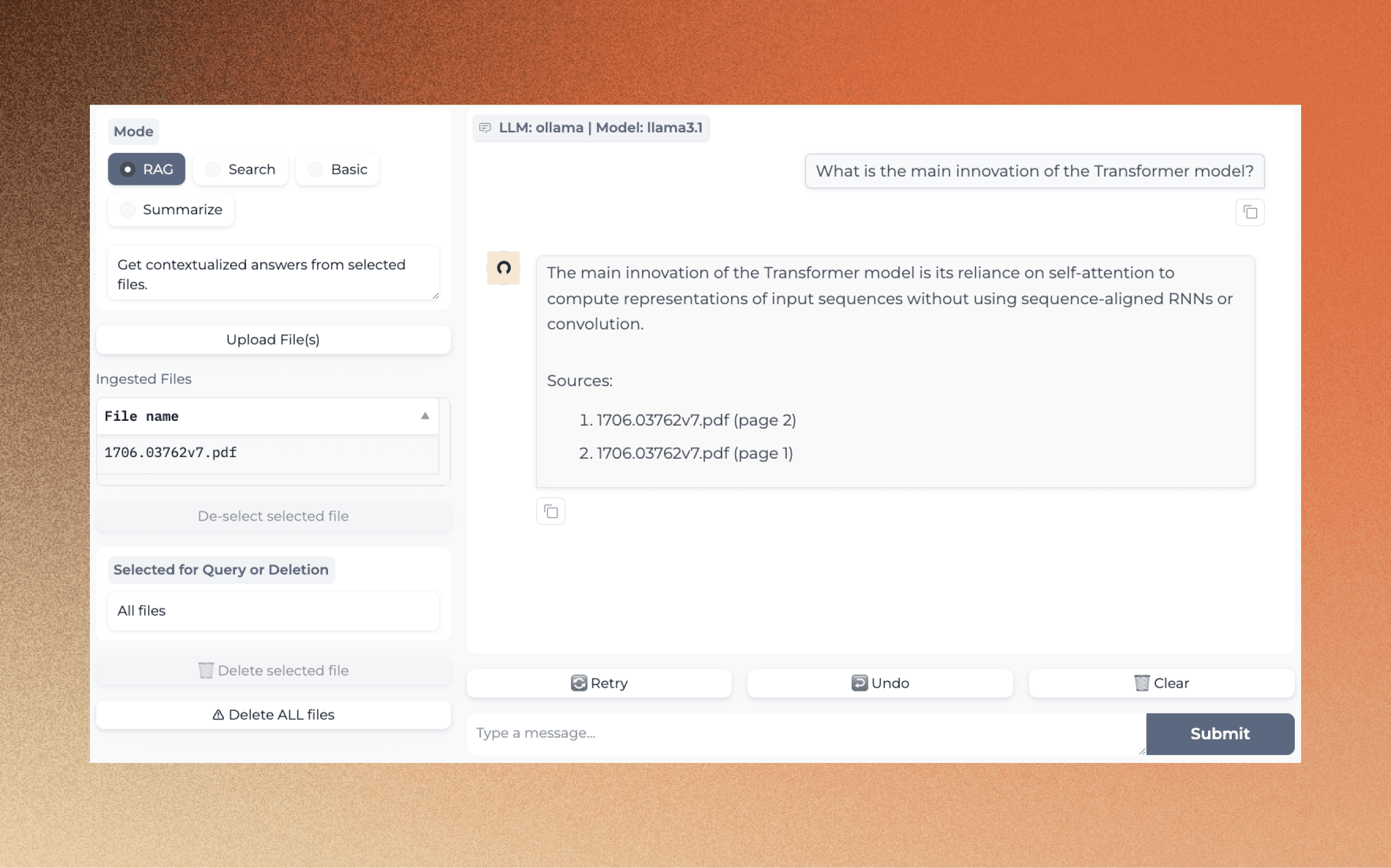Click De-select selected file button
Image resolution: width=1391 pixels, height=868 pixels.
pyautogui.click(x=273, y=516)
